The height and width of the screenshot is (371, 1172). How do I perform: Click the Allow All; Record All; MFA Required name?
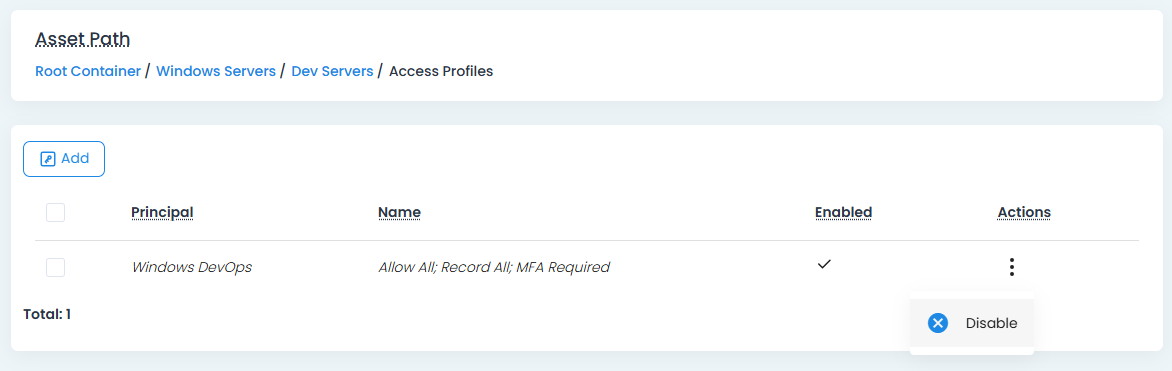[494, 267]
